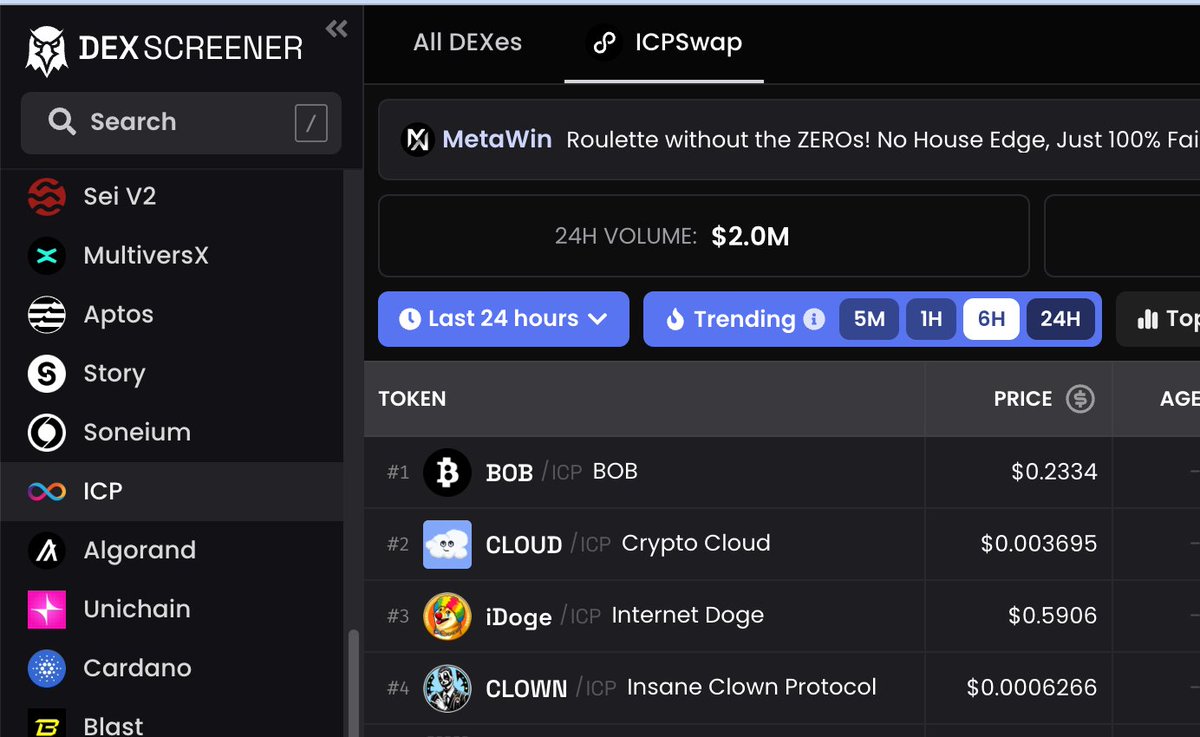1200x737 pixels.
Task: Click the ICPSwap logo icon in tab
Action: click(604, 44)
